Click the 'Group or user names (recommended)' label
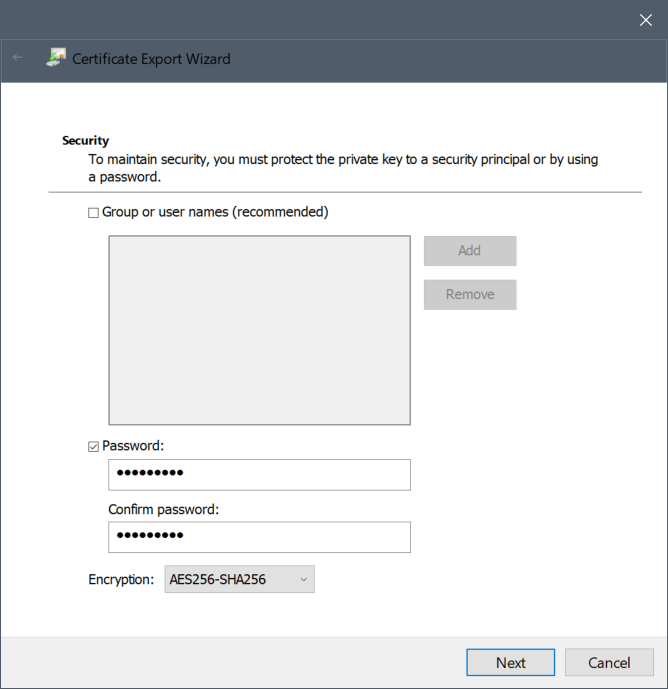Viewport: 668px width, 689px height. tap(215, 212)
